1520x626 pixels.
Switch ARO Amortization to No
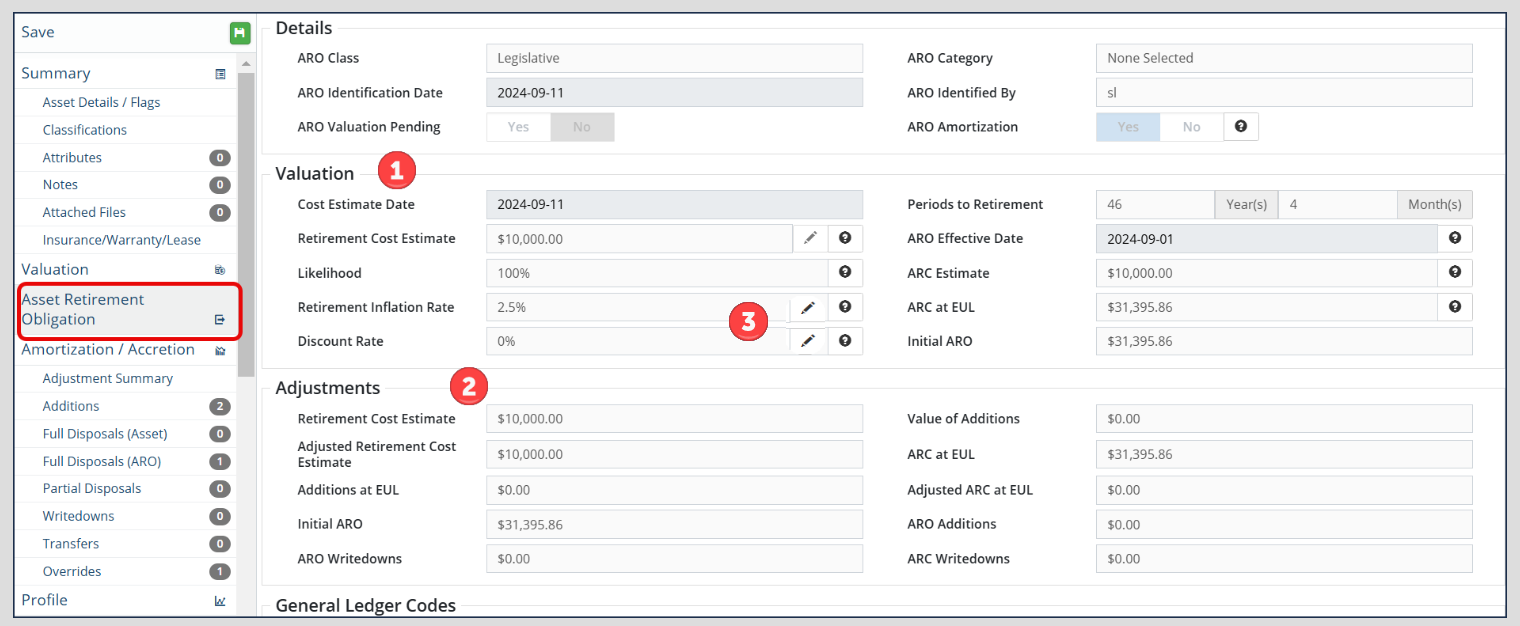1191,127
